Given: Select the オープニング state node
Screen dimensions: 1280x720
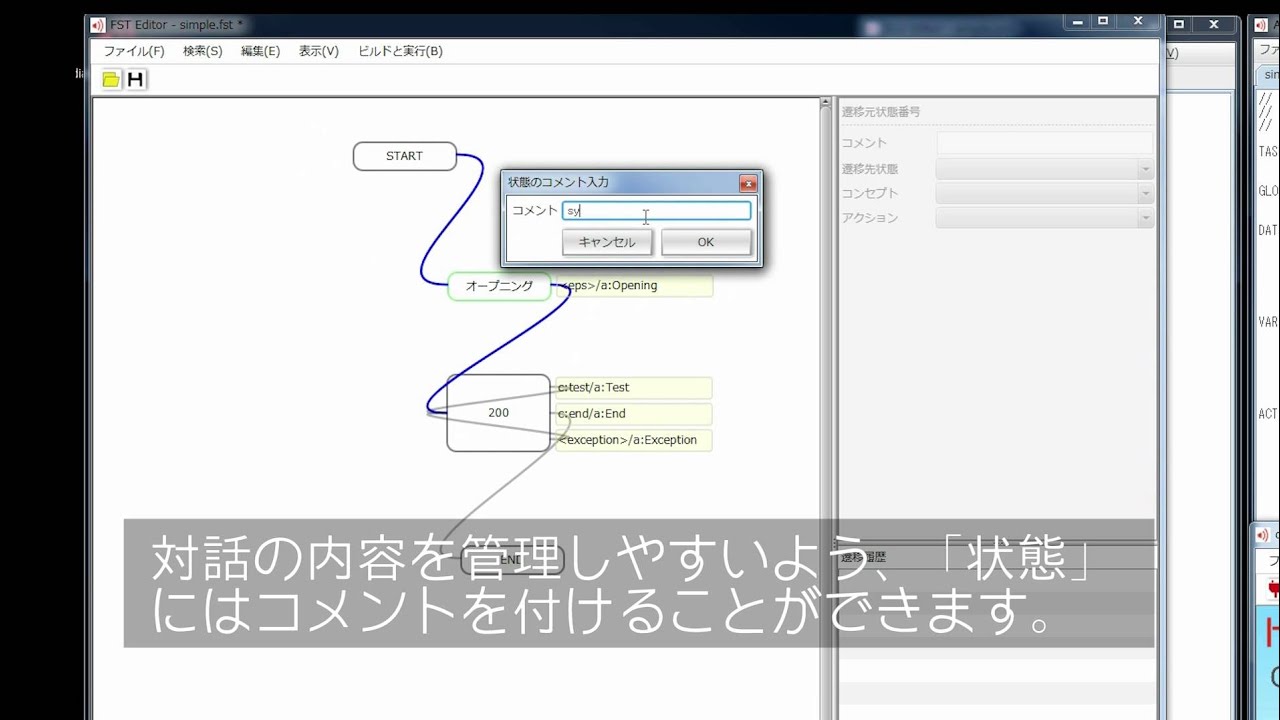Looking at the screenshot, I should [499, 286].
